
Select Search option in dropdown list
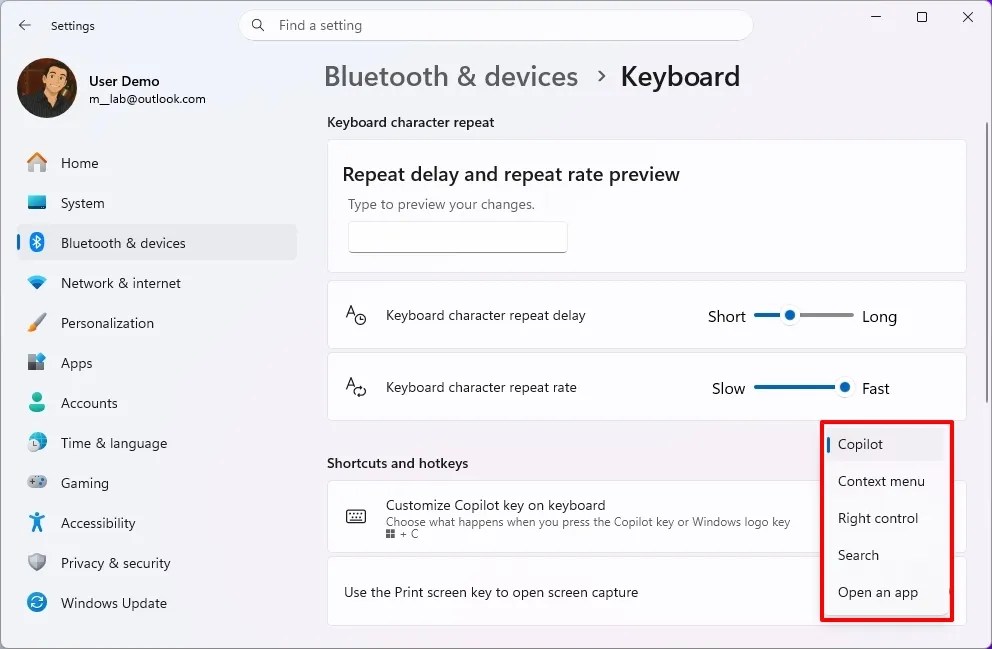(885, 555)
